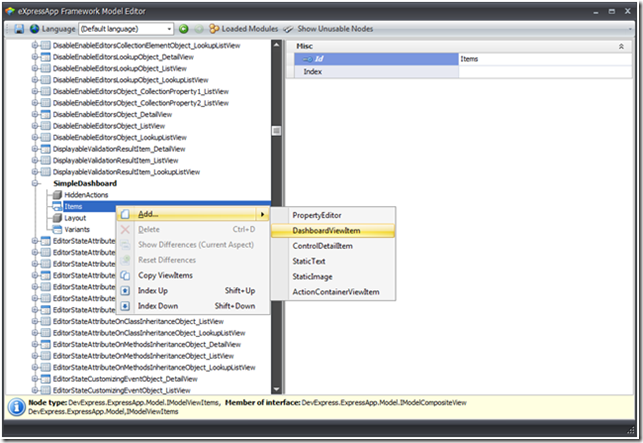Screen dimensions: 643x443
Task: Click DisableEnableEditorsLookupObject_LookupListView node icon
Action: tap(46, 80)
